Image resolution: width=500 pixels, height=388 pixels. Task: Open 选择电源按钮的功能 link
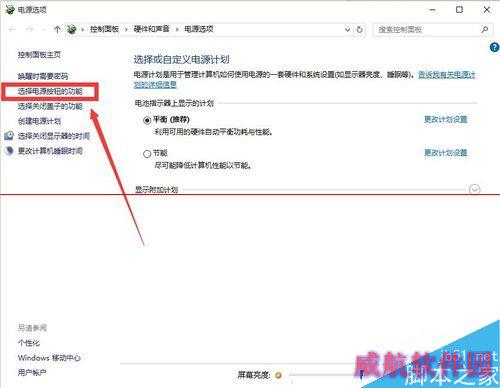(x=50, y=91)
